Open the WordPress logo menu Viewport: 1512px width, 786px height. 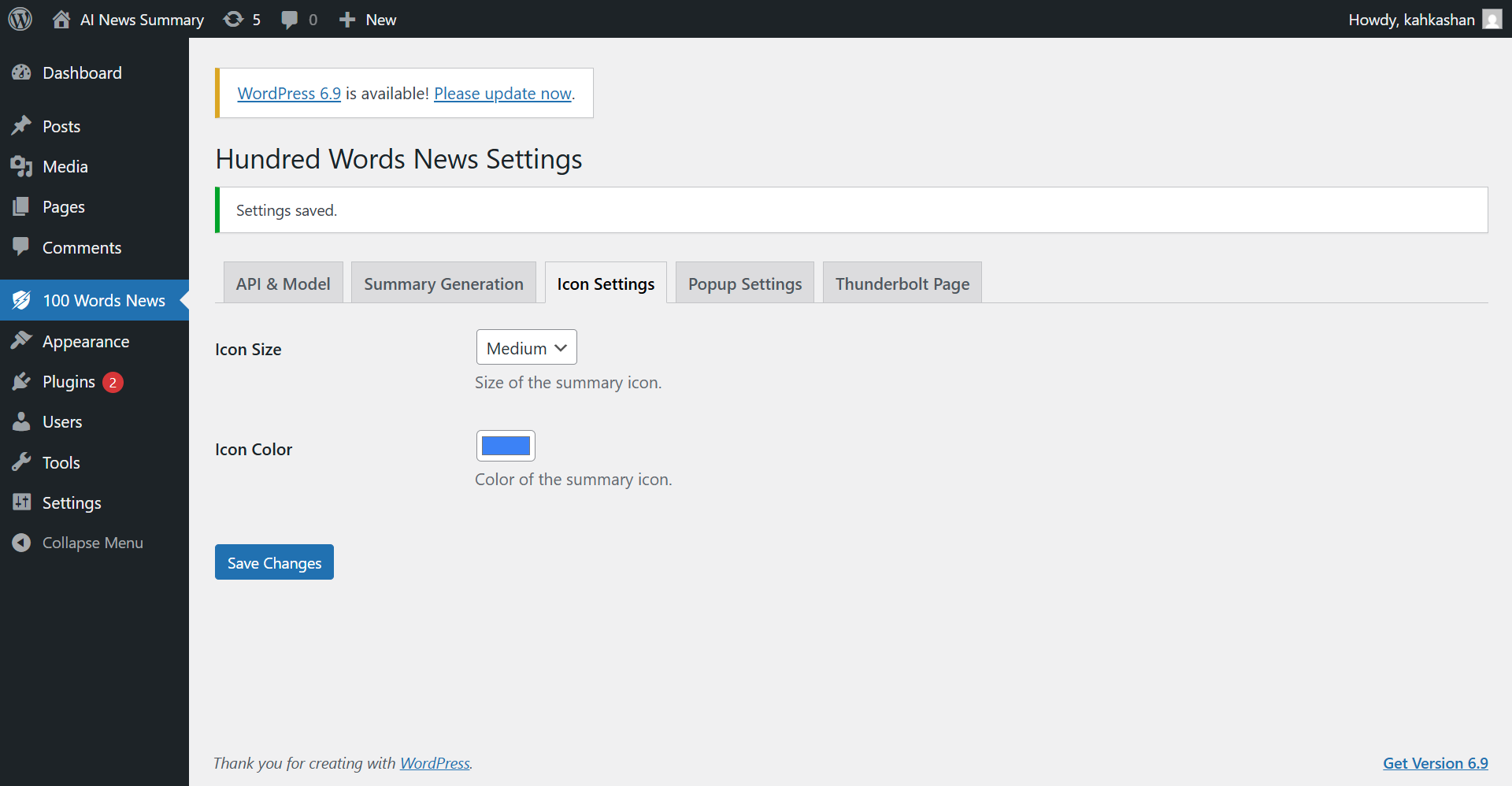(19, 19)
